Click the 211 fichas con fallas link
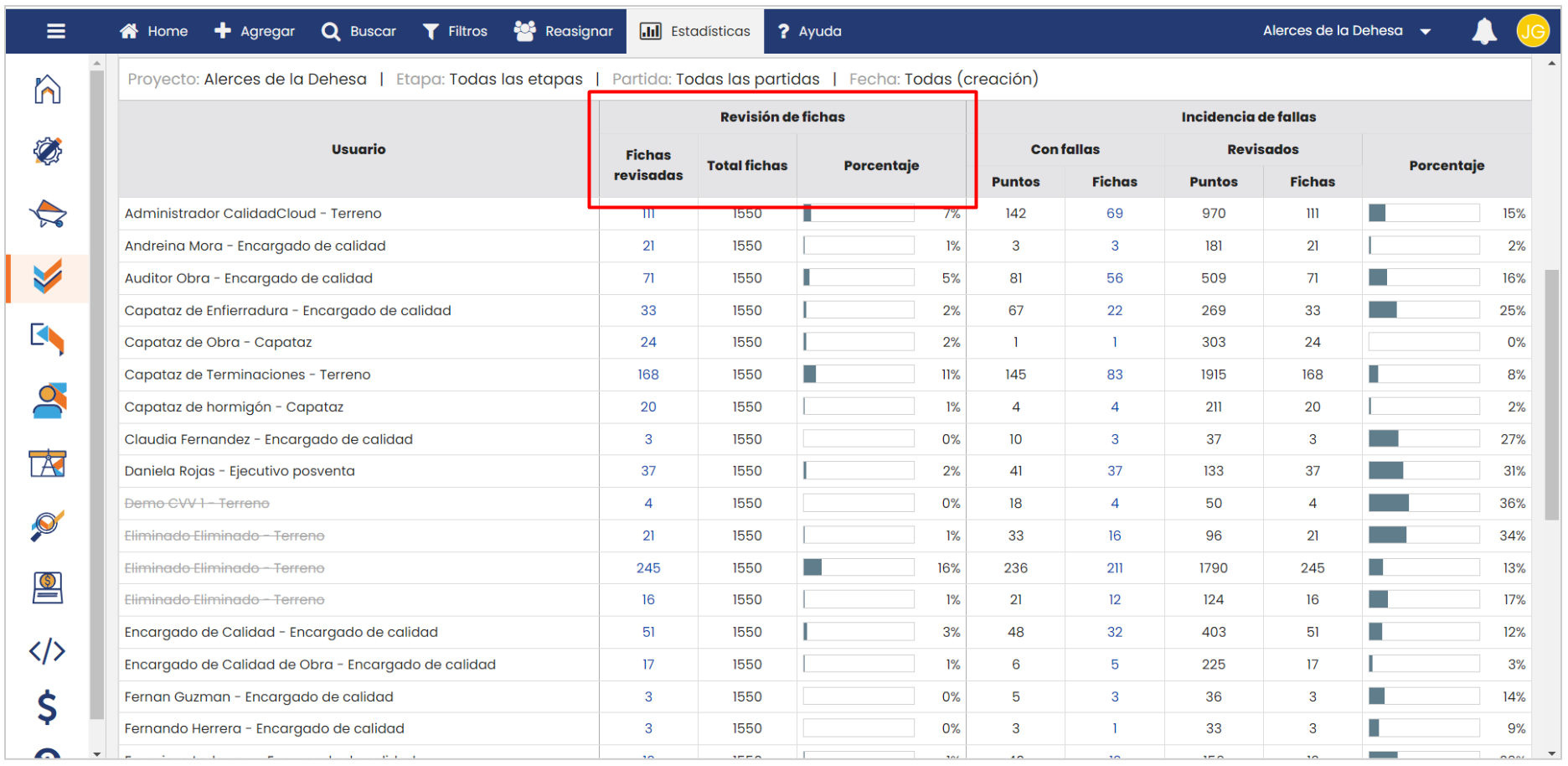The width and height of the screenshot is (1568, 766). [1114, 568]
